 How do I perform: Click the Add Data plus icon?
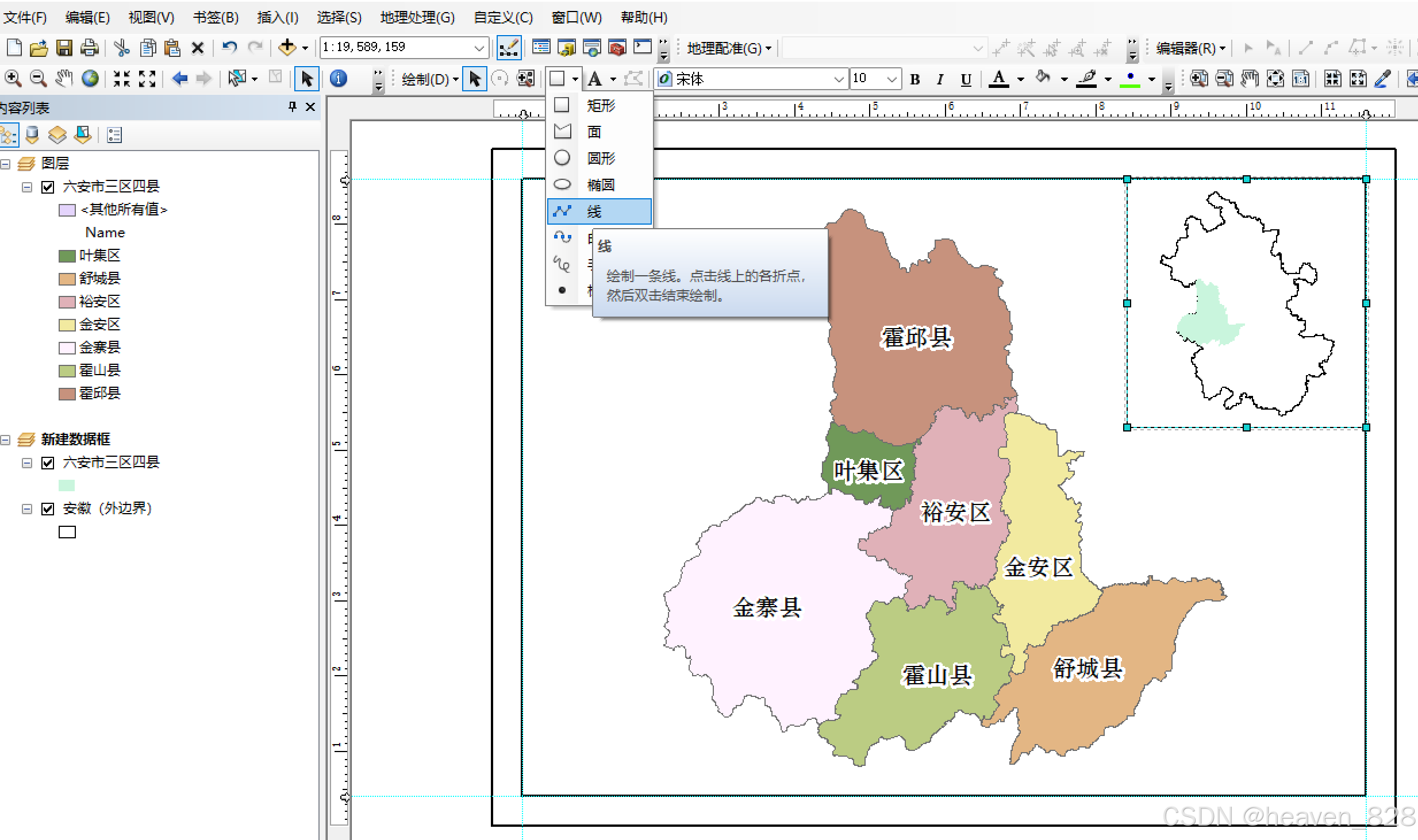click(287, 48)
